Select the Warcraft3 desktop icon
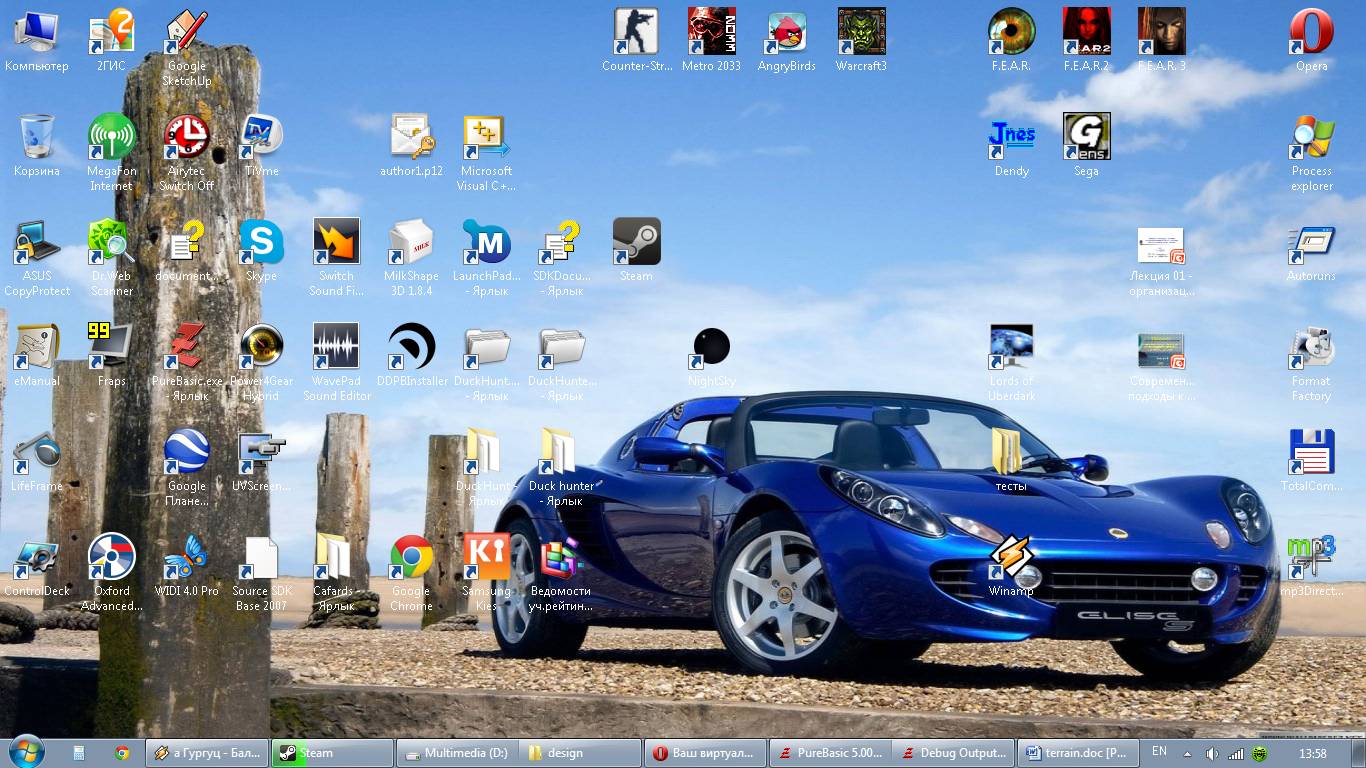Viewport: 1366px width, 768px height. 861,33
